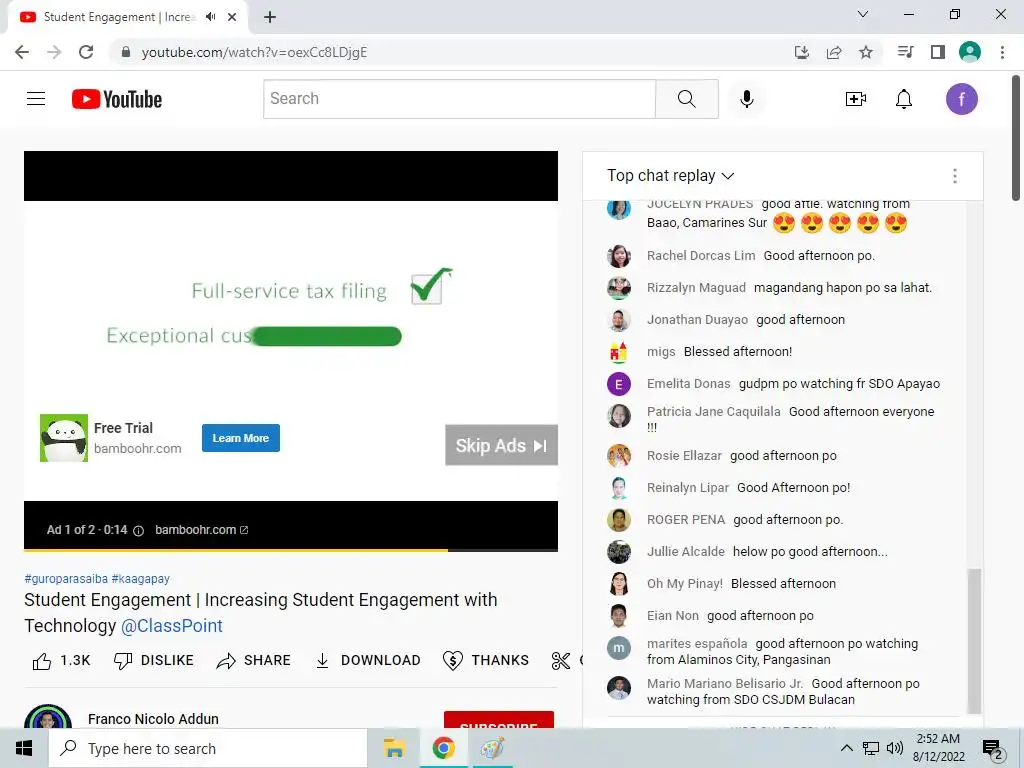Click Emelita Donas chat message
The image size is (1024, 768).
click(839, 383)
